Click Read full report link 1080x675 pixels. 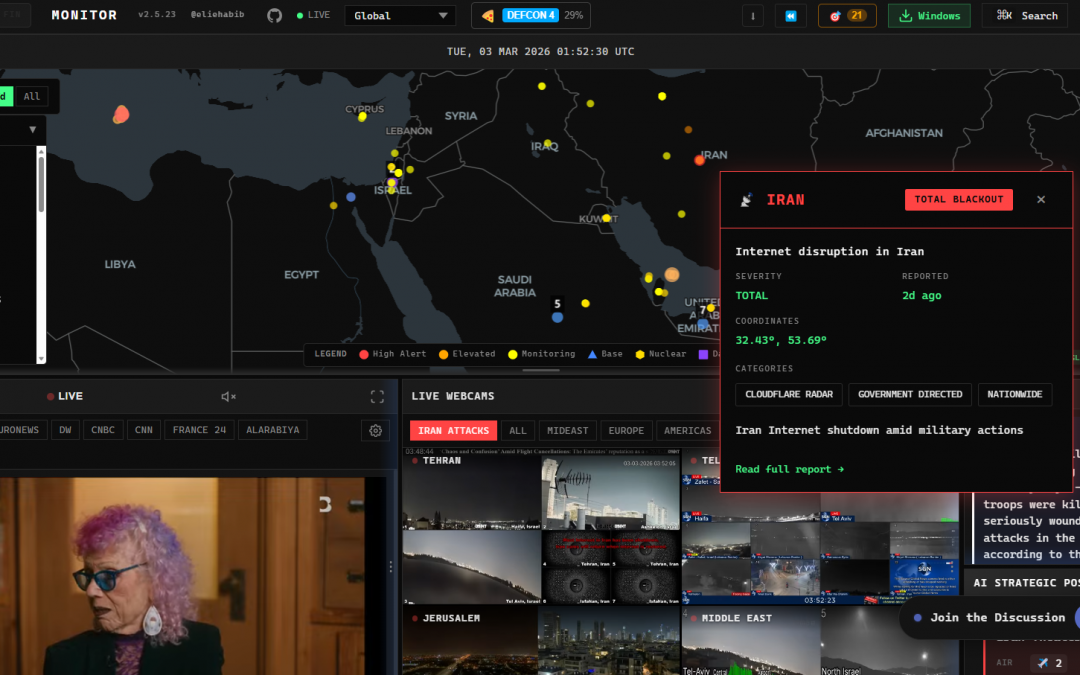[x=789, y=469]
